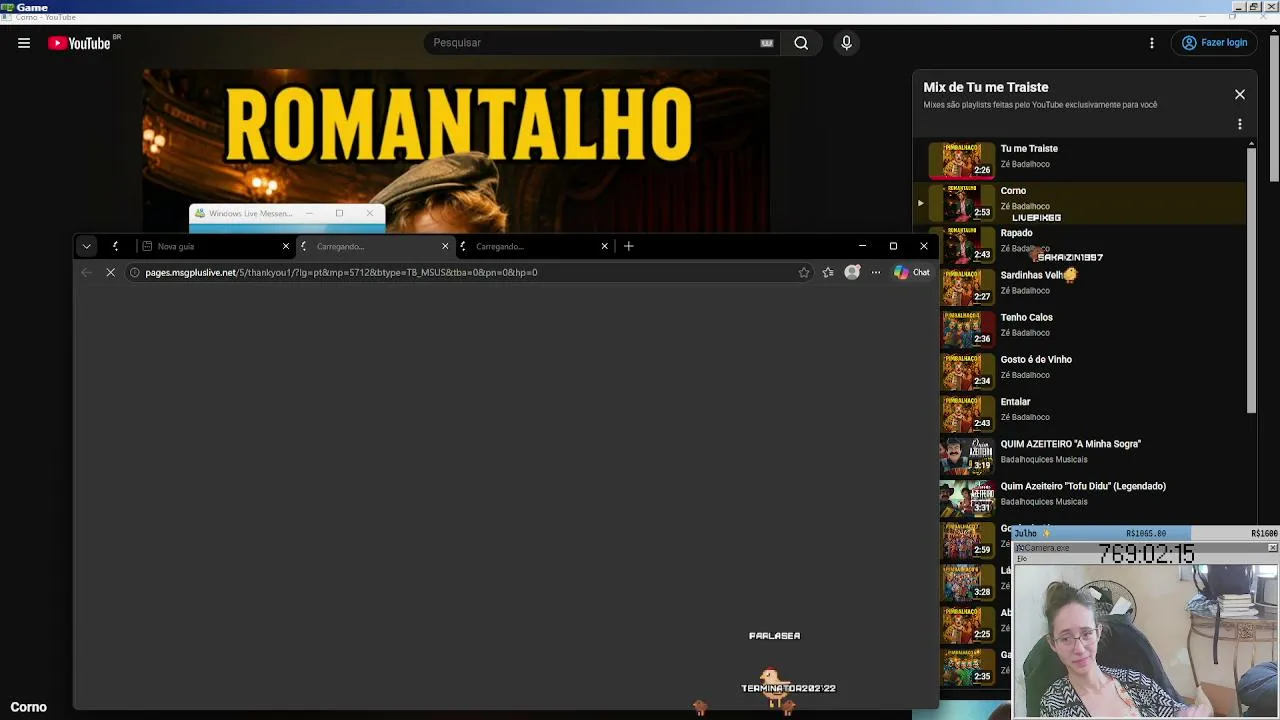Click the Zé Badalhoco channel under 'Tu me Traiste'
This screenshot has width=1280, height=720.
pos(1025,164)
